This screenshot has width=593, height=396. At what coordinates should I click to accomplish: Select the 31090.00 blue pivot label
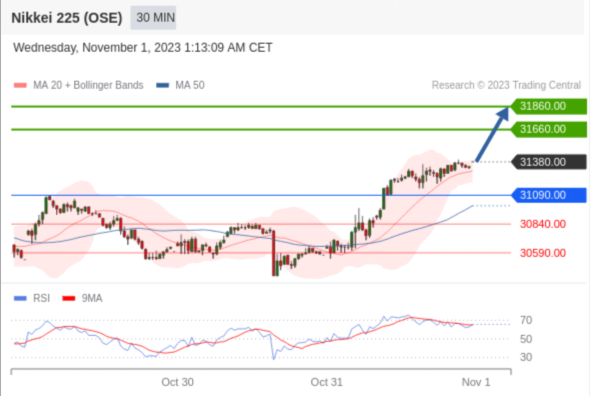549,195
